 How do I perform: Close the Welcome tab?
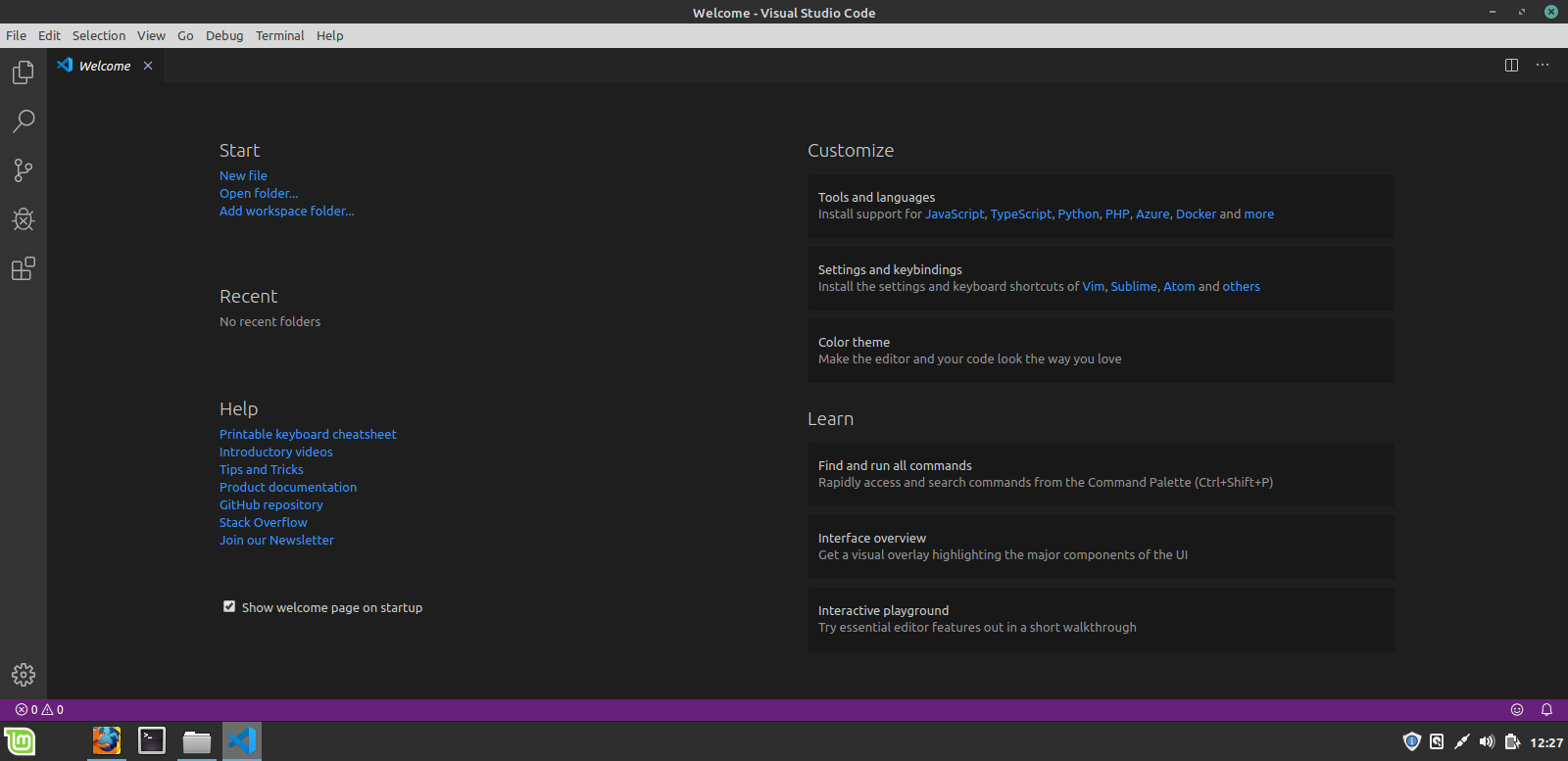pos(148,66)
